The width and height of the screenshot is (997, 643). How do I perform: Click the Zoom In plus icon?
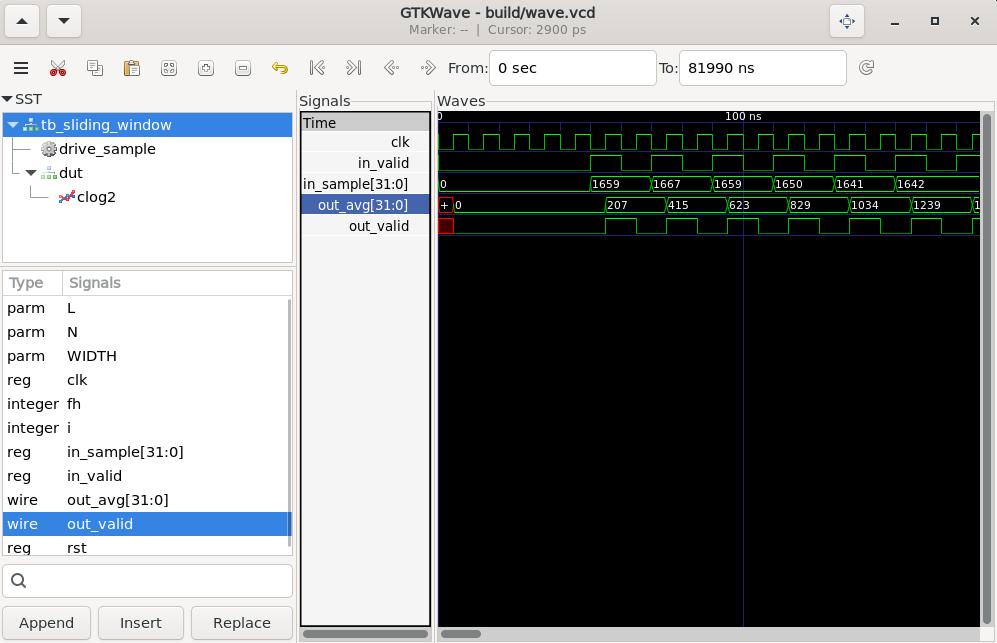point(206,68)
